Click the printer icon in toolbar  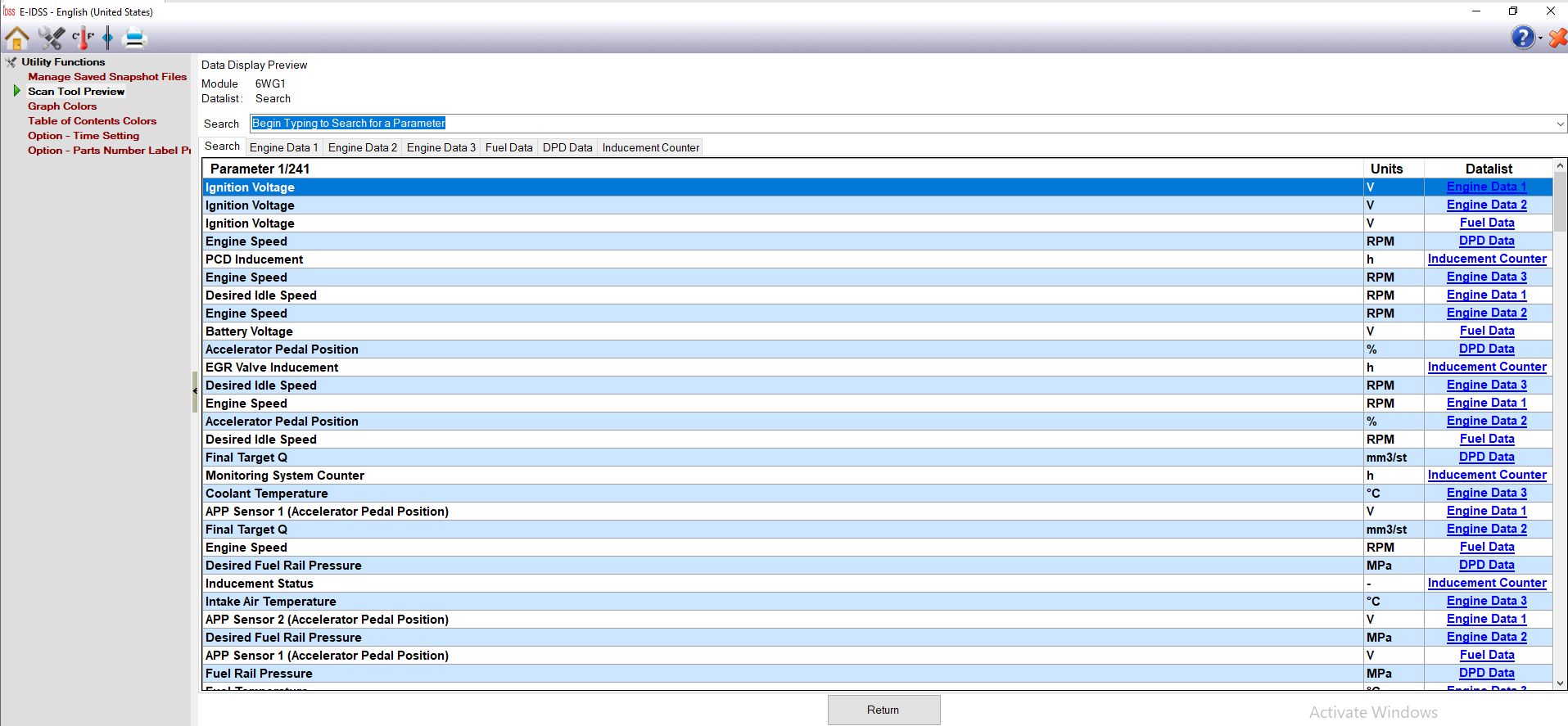[x=134, y=38]
